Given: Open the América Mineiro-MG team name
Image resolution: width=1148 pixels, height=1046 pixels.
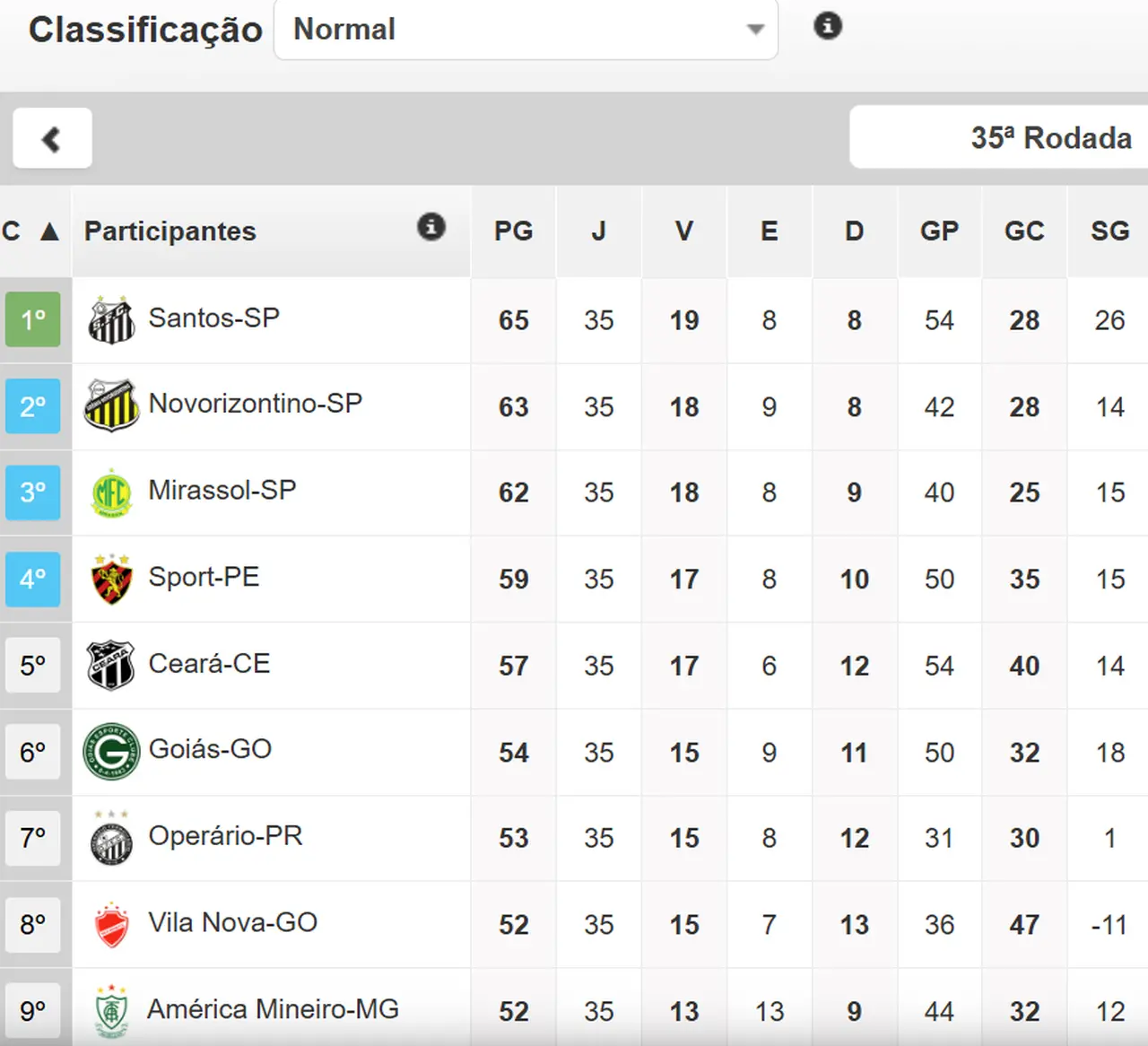Looking at the screenshot, I should [x=273, y=1009].
